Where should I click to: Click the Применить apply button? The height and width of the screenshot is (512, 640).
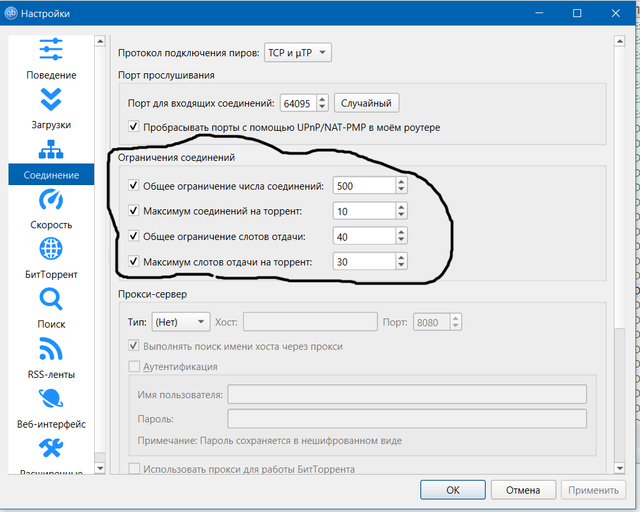[593, 490]
